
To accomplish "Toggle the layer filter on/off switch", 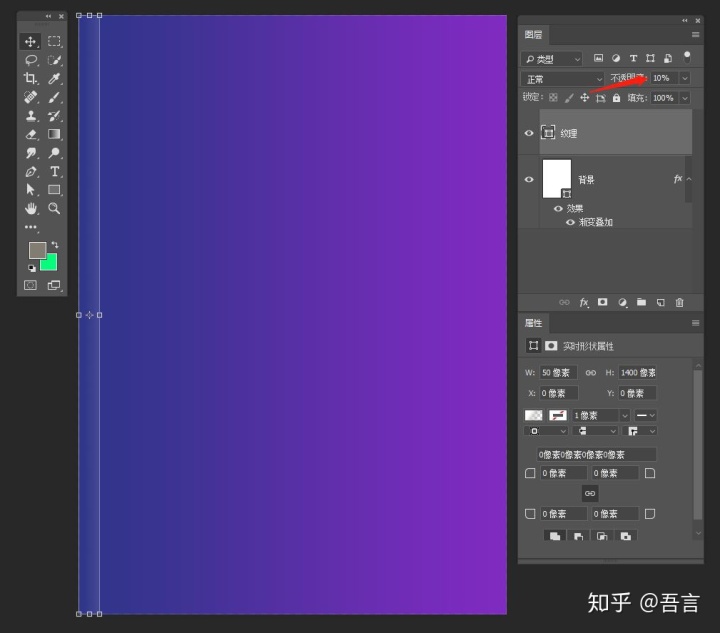I will 687,57.
